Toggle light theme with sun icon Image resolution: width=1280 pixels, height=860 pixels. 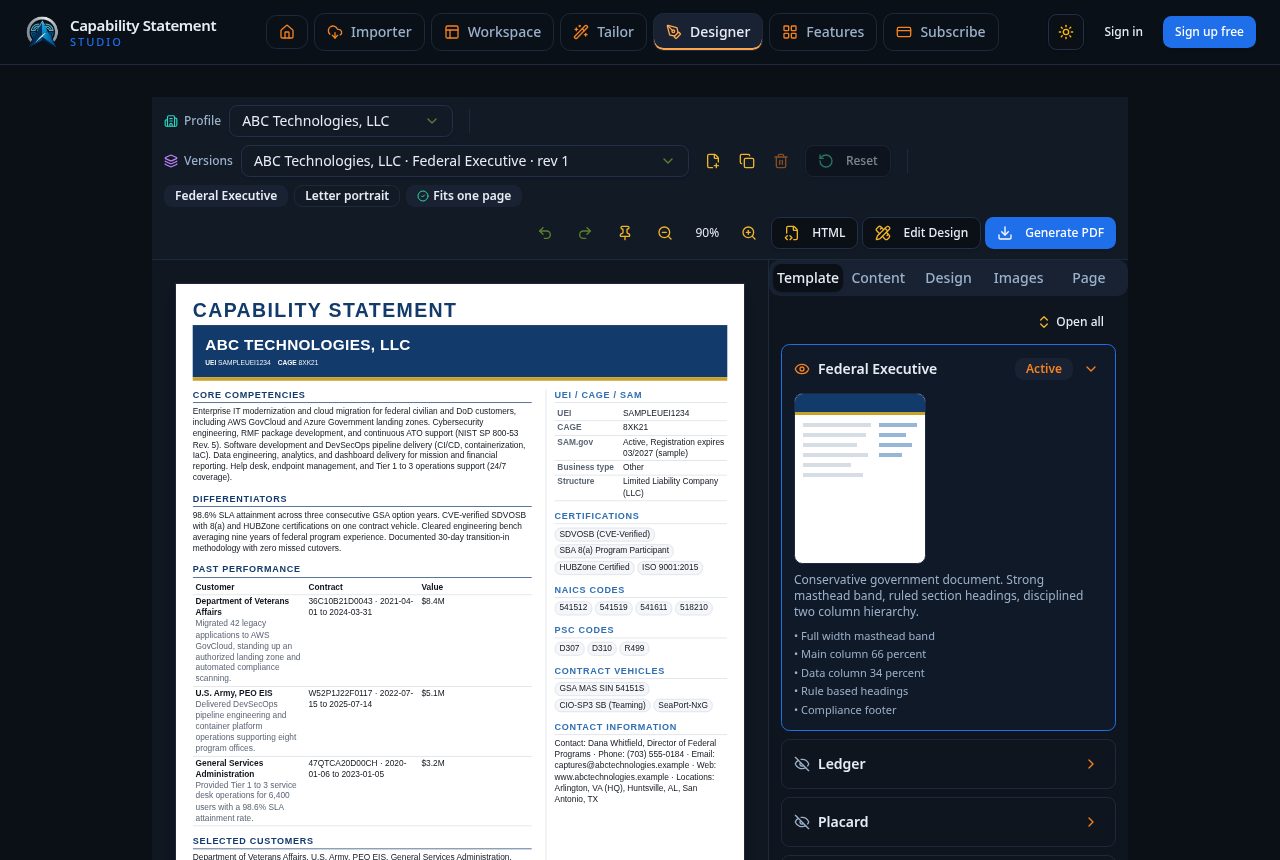[x=1066, y=32]
